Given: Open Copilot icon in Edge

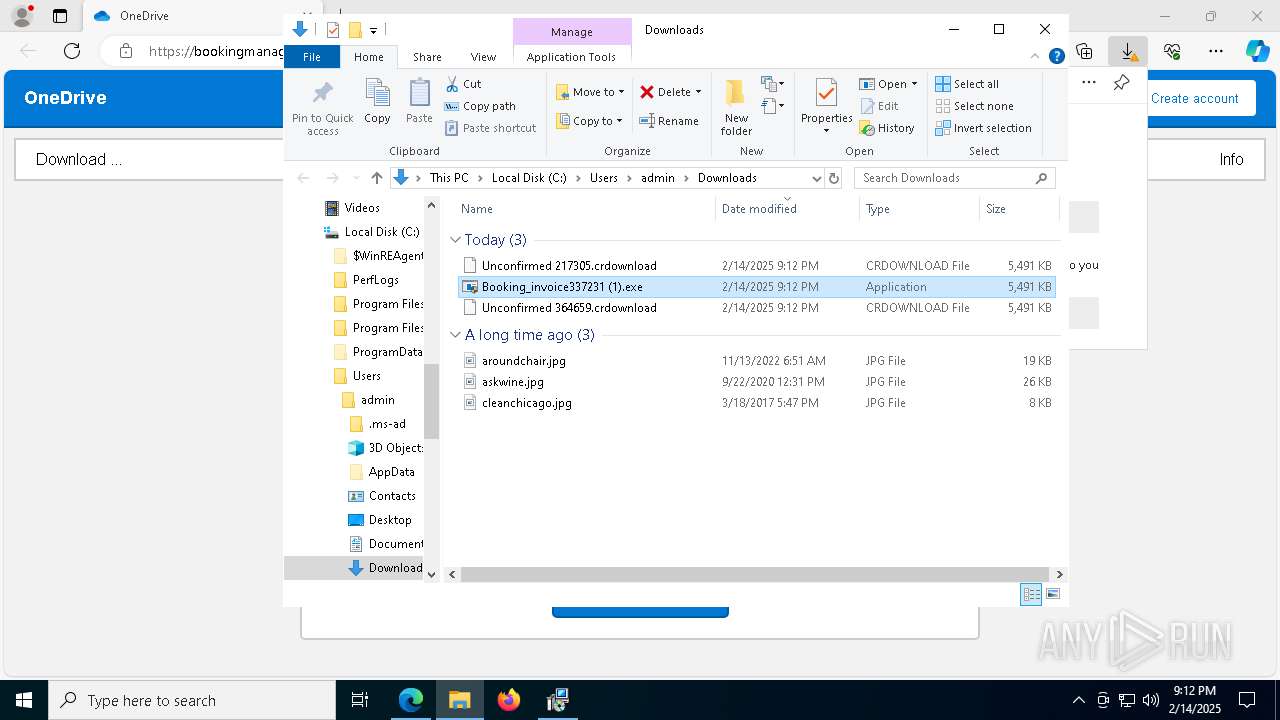Looking at the screenshot, I should click(1257, 50).
